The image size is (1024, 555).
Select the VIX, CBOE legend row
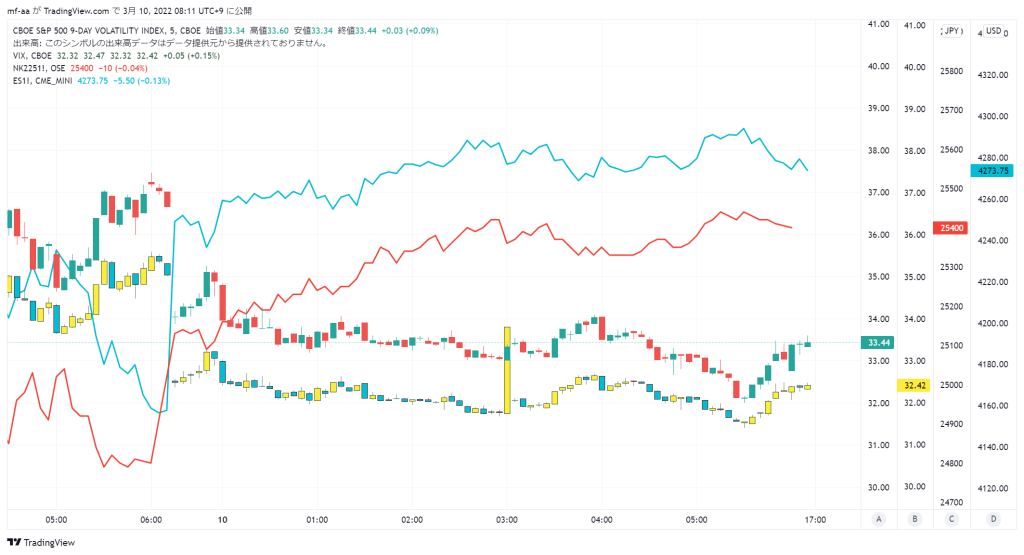[116, 56]
